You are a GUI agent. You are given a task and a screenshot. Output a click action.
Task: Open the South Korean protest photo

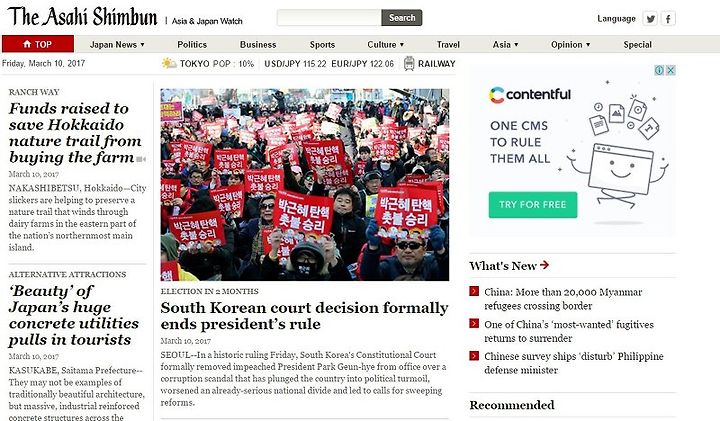tap(305, 185)
